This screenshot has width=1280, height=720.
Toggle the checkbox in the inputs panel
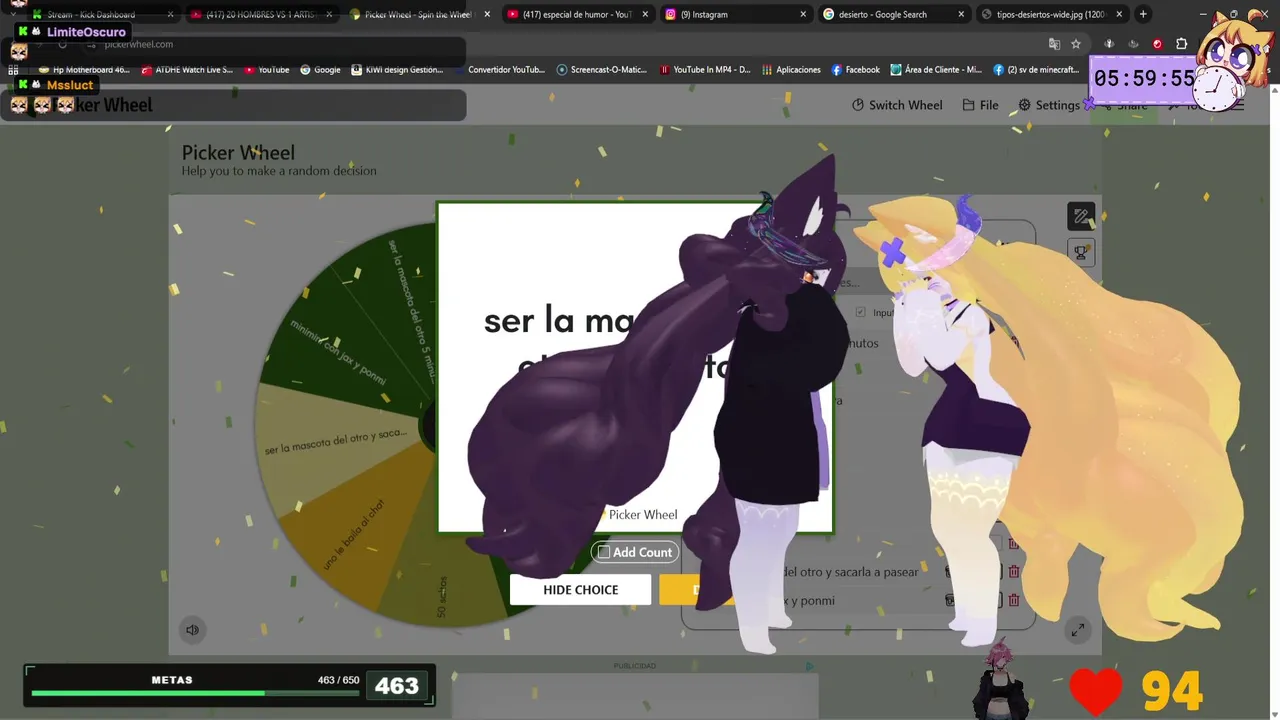pyautogui.click(x=860, y=312)
